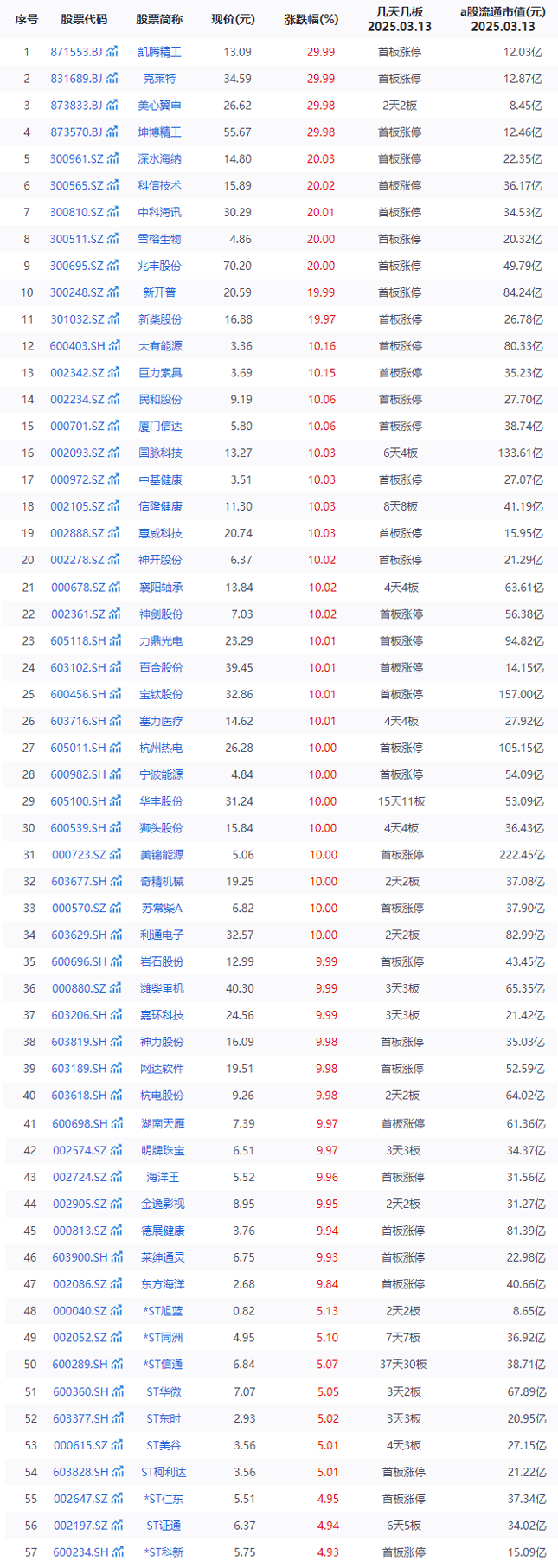This screenshot has height=1568, width=558.
Task: Open stock name link 厦门信达
Action: 161,427
